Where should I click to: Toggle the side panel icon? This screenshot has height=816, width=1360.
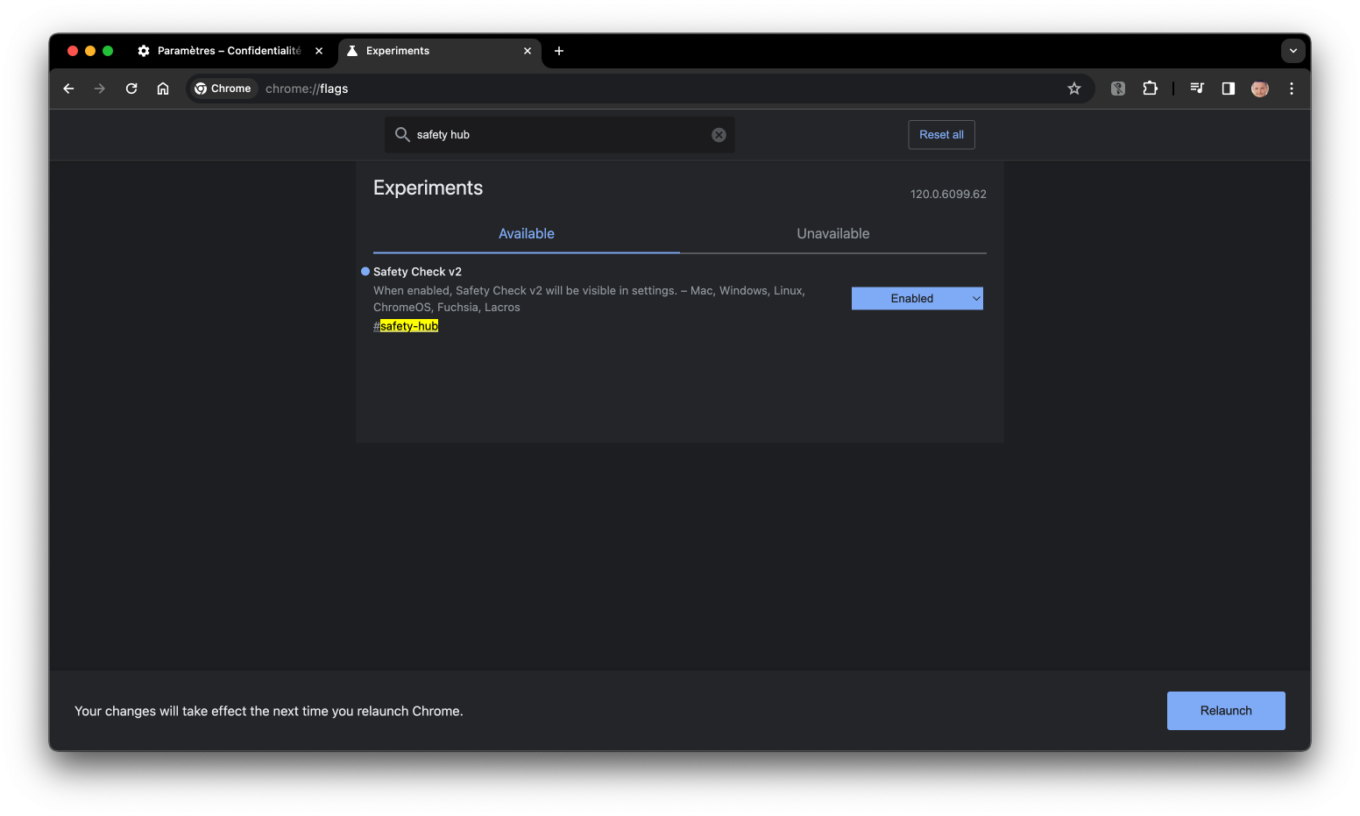[x=1228, y=89]
